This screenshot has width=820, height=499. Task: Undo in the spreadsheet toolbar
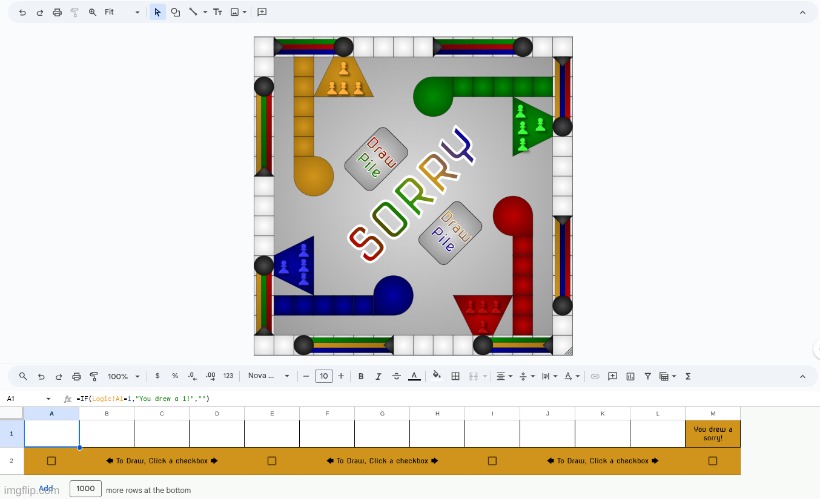pyautogui.click(x=41, y=376)
